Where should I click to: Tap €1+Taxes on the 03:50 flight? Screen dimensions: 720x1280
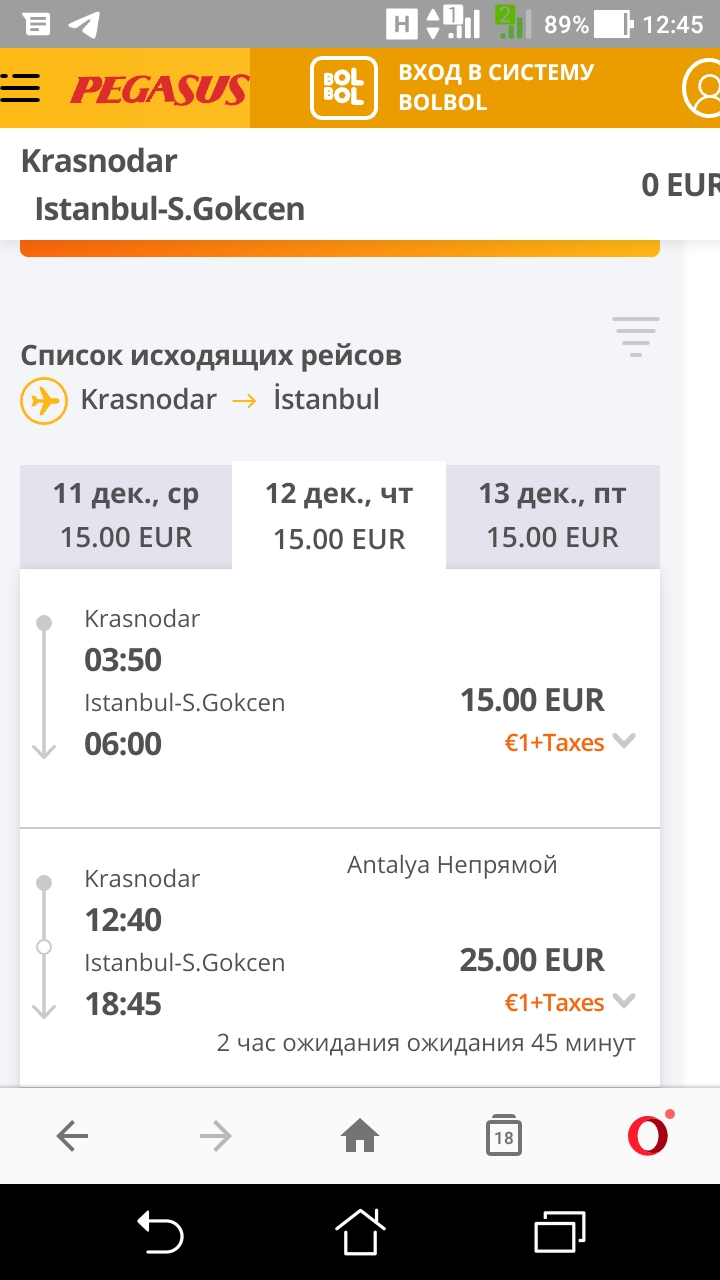point(554,743)
